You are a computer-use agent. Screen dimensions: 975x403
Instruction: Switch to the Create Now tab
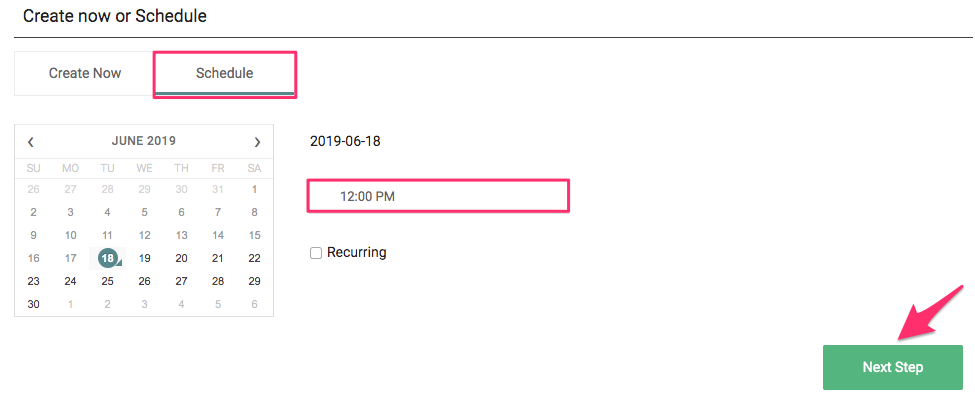[x=85, y=73]
